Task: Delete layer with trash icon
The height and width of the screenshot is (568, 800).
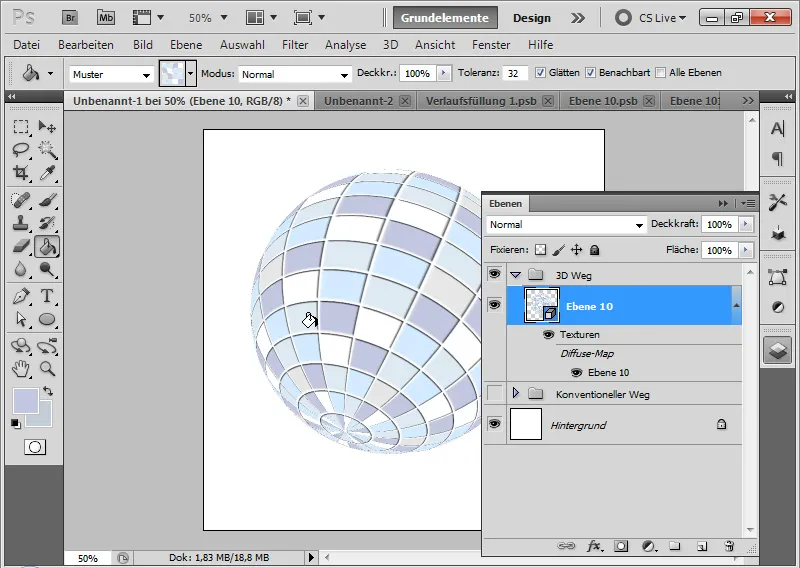Action: (x=729, y=546)
